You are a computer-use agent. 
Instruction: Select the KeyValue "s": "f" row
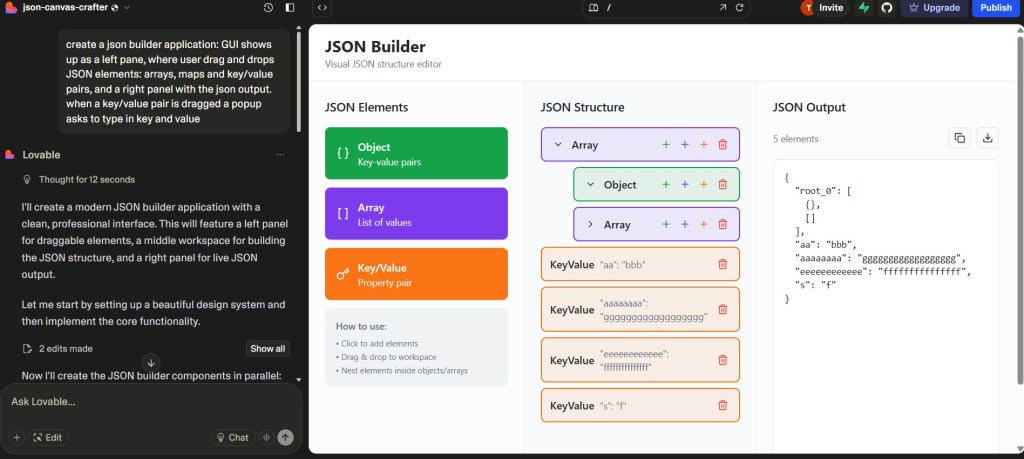click(640, 405)
